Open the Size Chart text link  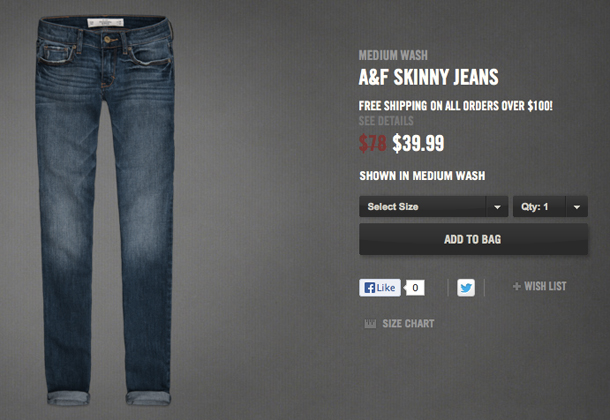pos(408,324)
